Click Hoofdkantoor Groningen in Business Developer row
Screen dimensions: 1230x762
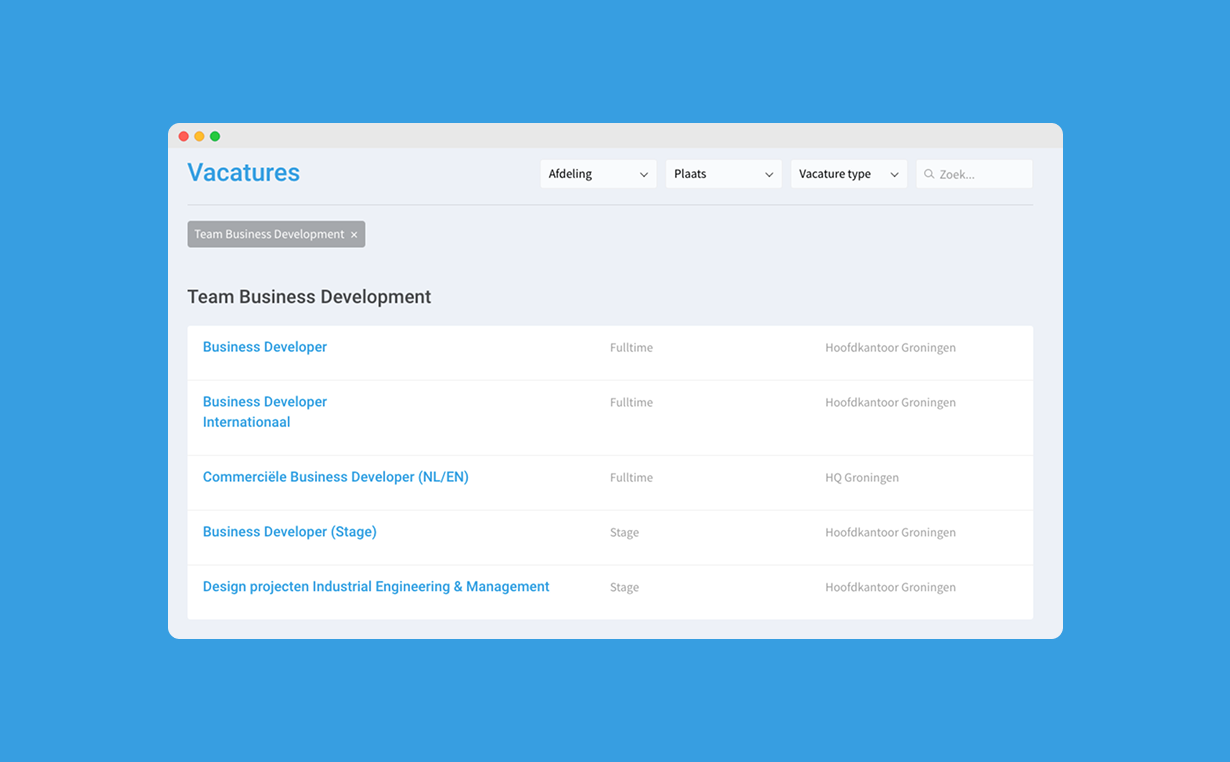point(890,348)
